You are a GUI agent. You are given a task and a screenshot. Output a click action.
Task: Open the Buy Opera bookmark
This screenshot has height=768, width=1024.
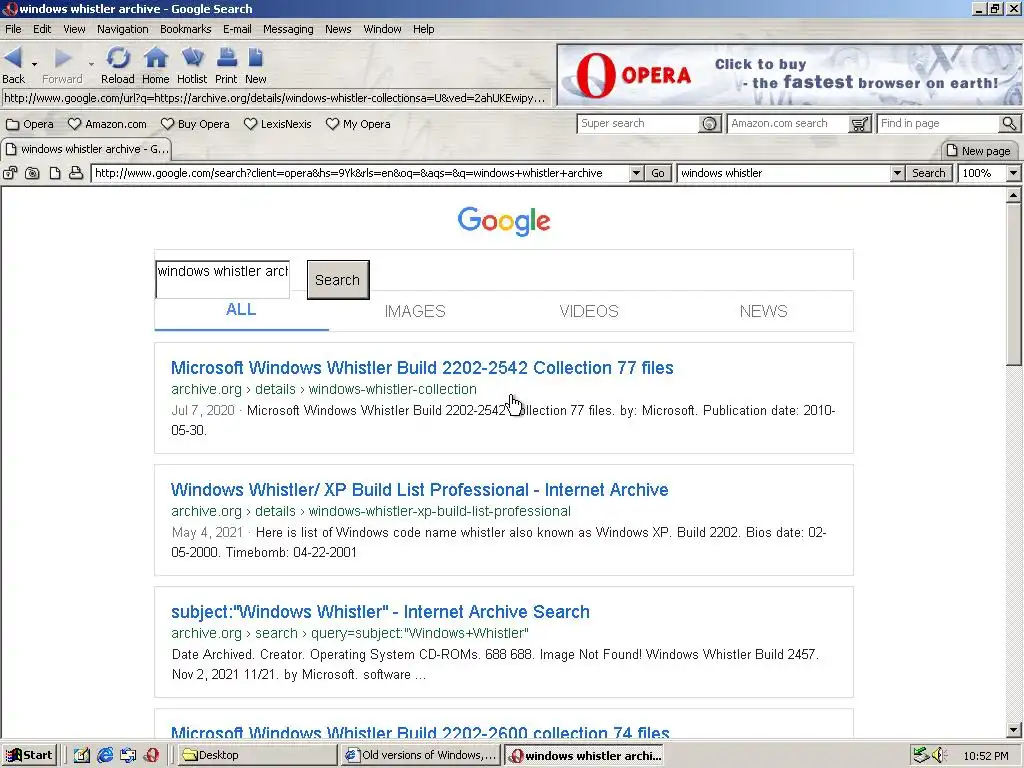[195, 124]
